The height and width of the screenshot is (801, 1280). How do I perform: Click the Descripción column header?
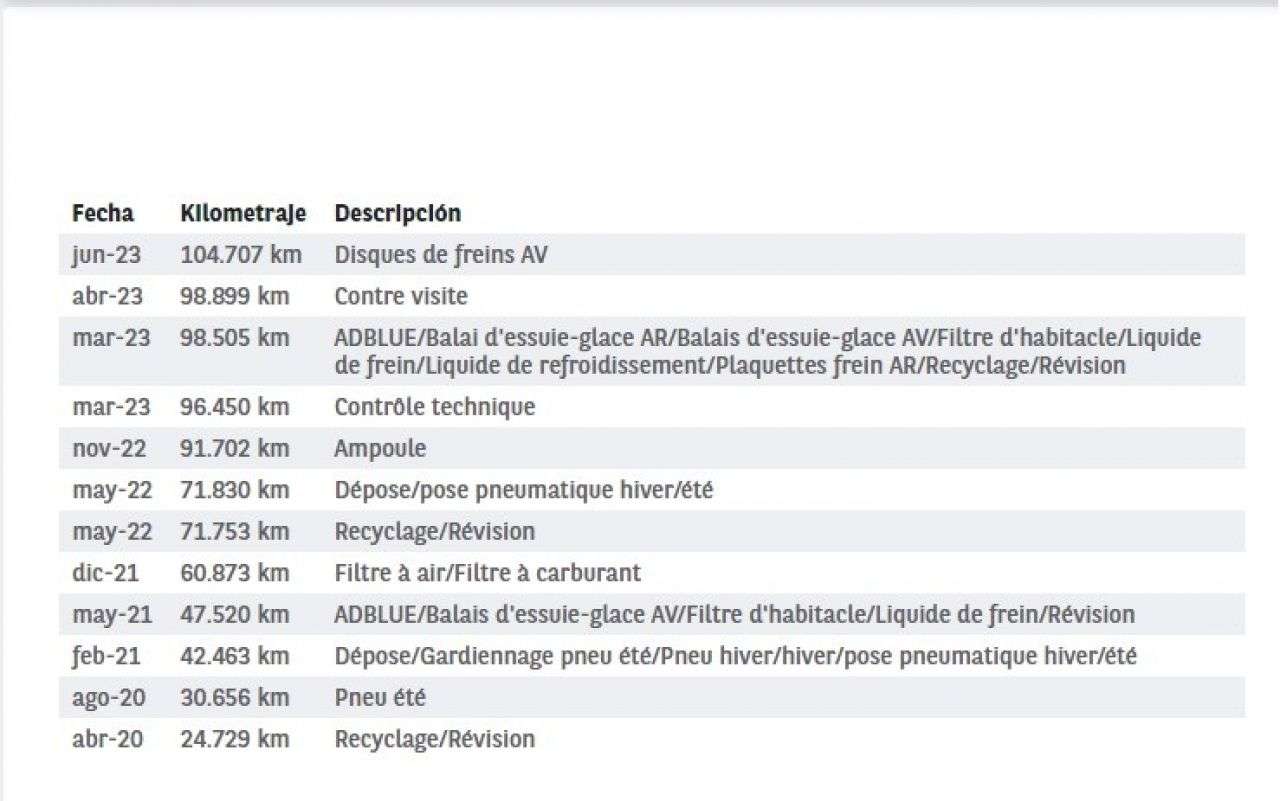tap(397, 213)
